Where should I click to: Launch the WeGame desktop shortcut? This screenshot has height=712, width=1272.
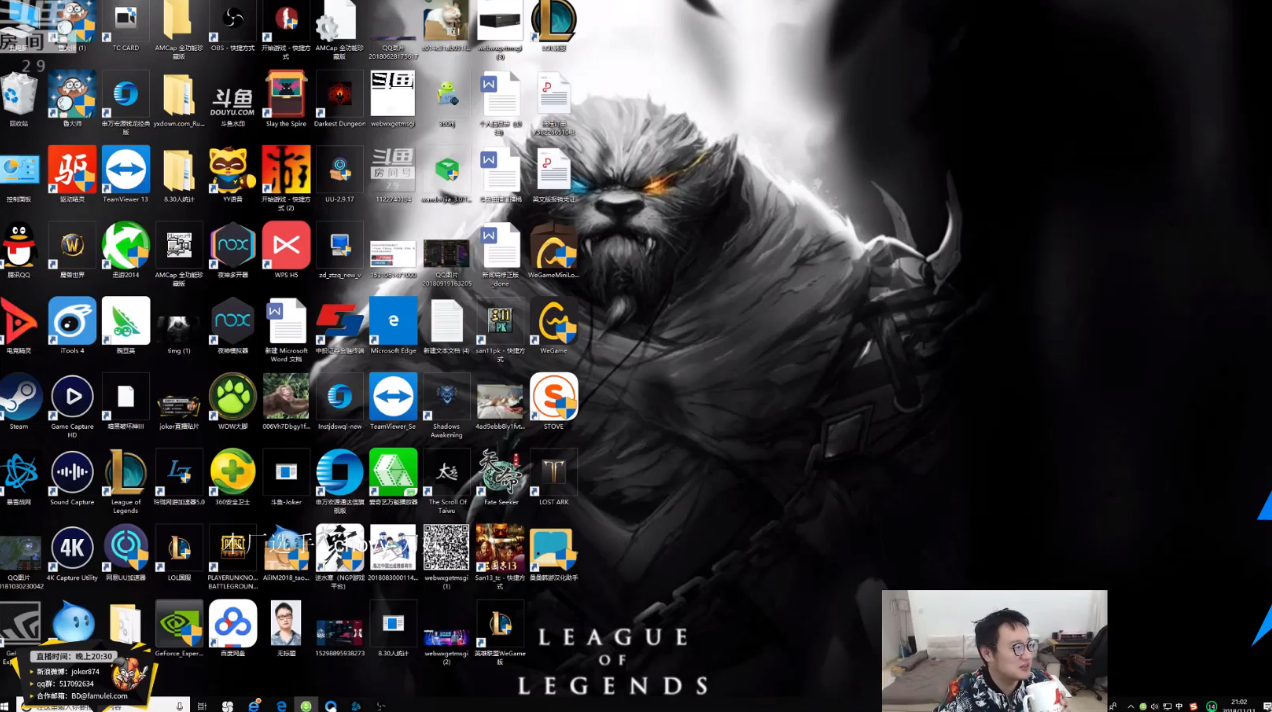(554, 321)
